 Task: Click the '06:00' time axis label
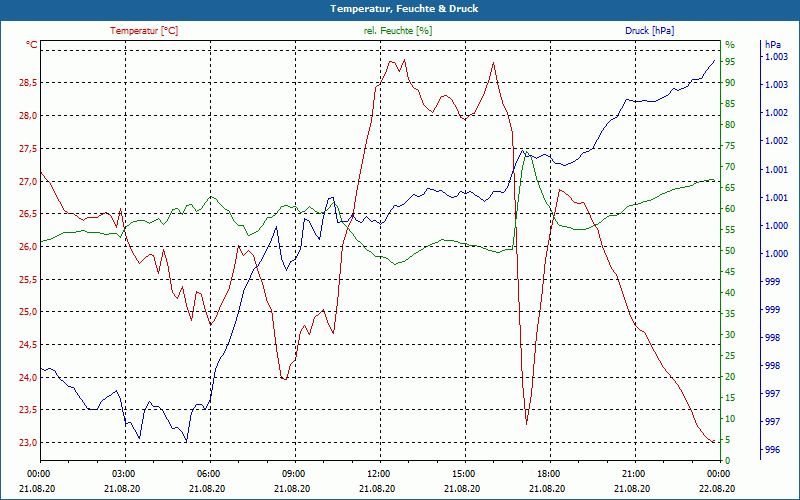pyautogui.click(x=208, y=473)
